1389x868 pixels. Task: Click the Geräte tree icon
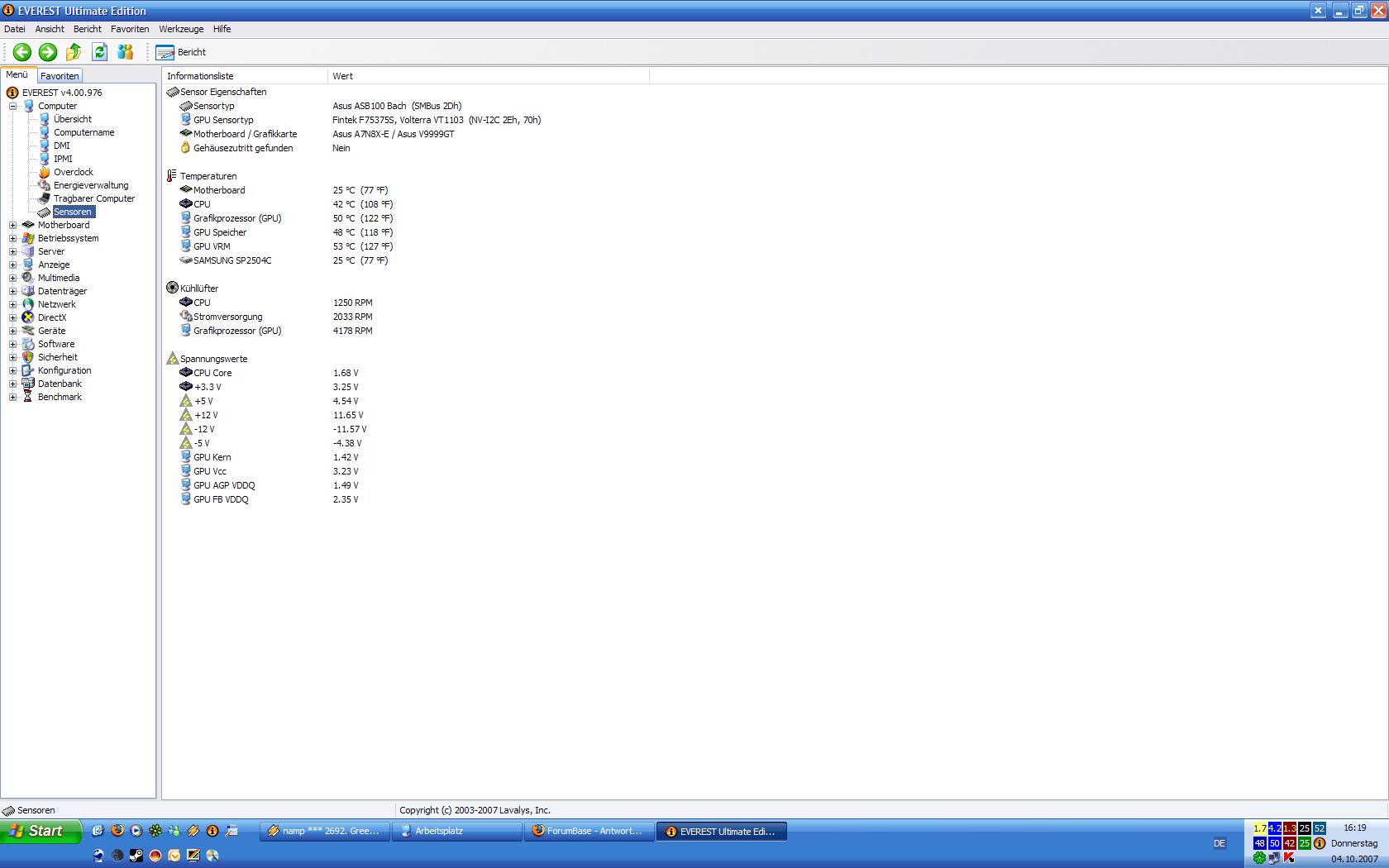tap(28, 331)
